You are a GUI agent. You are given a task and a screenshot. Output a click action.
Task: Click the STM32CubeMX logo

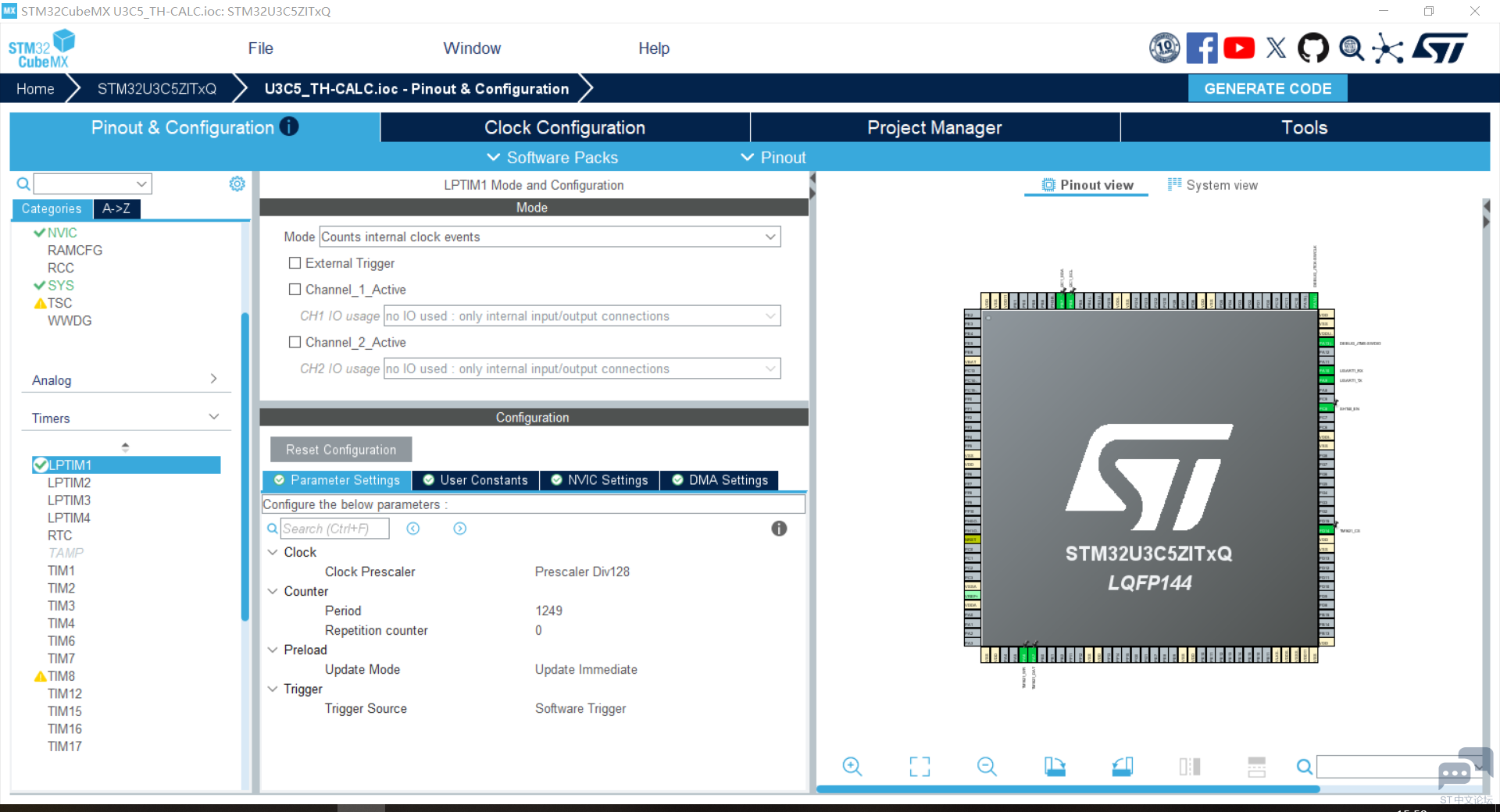coord(41,48)
